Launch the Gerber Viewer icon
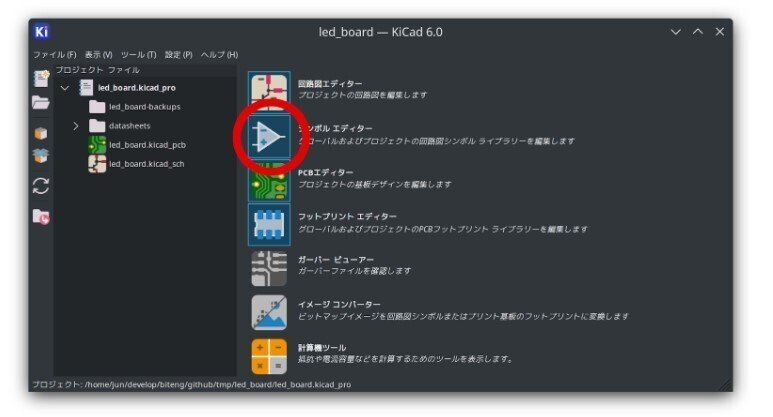This screenshot has height=417, width=773. coord(269,269)
